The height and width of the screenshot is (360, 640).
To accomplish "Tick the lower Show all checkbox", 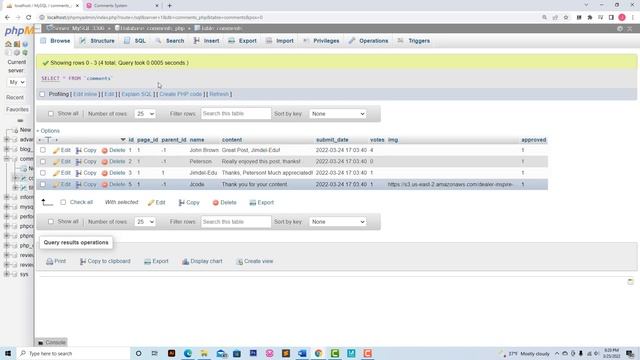I will tap(51, 222).
